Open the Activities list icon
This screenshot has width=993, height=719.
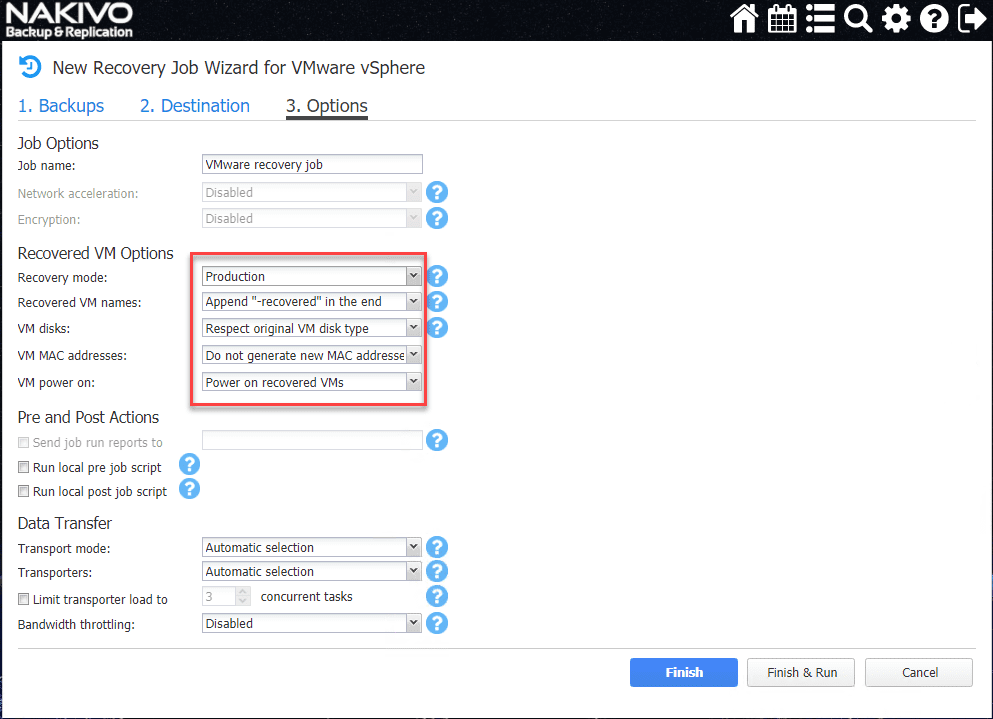(820, 18)
